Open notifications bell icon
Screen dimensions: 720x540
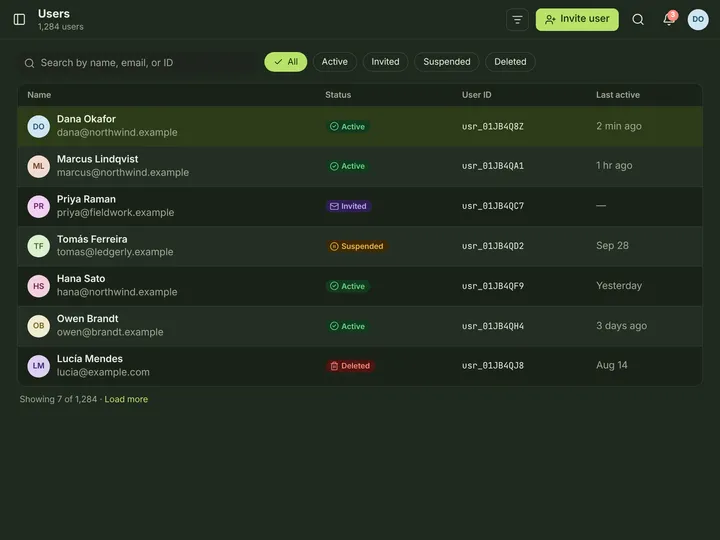(669, 19)
